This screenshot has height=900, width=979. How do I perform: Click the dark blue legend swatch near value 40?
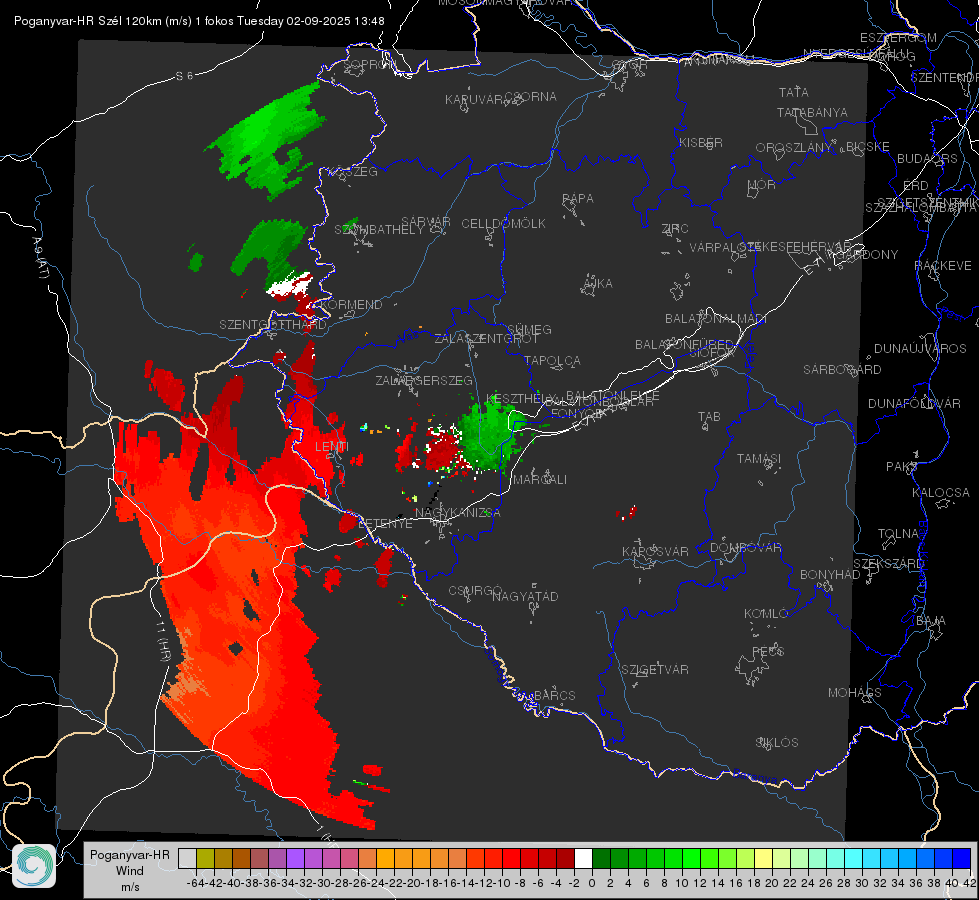point(961,859)
